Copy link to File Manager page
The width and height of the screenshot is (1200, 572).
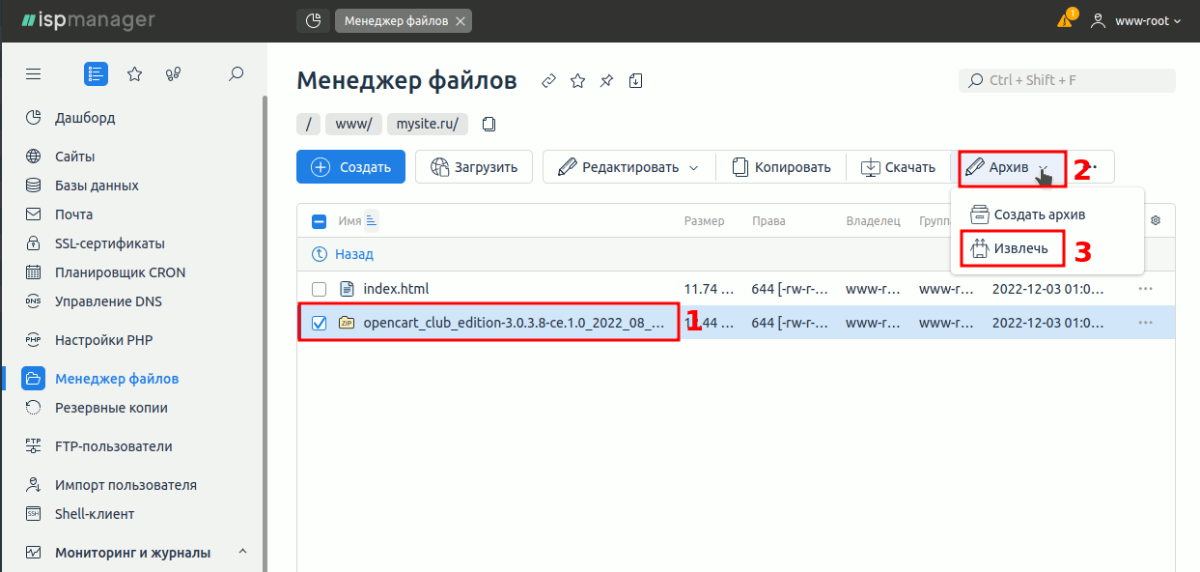coord(548,81)
